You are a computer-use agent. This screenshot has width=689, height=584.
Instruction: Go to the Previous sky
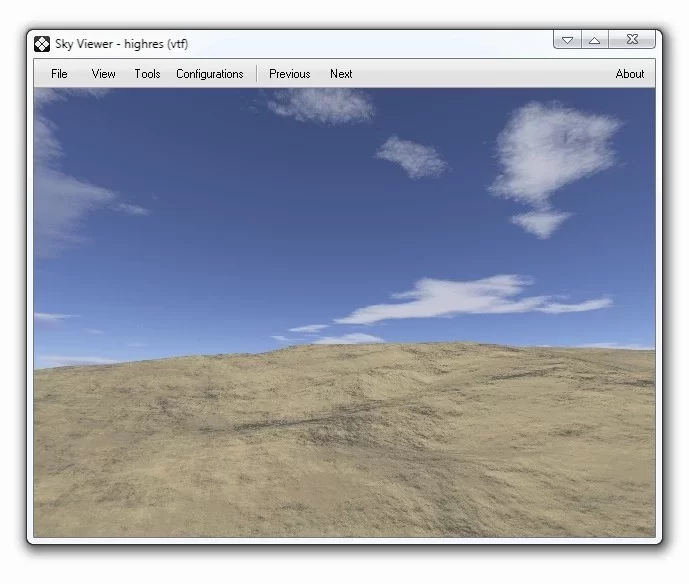click(289, 74)
